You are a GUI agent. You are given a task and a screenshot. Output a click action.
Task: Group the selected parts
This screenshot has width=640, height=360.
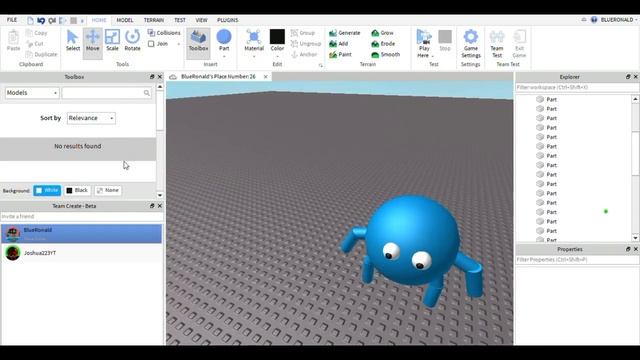[x=303, y=33]
